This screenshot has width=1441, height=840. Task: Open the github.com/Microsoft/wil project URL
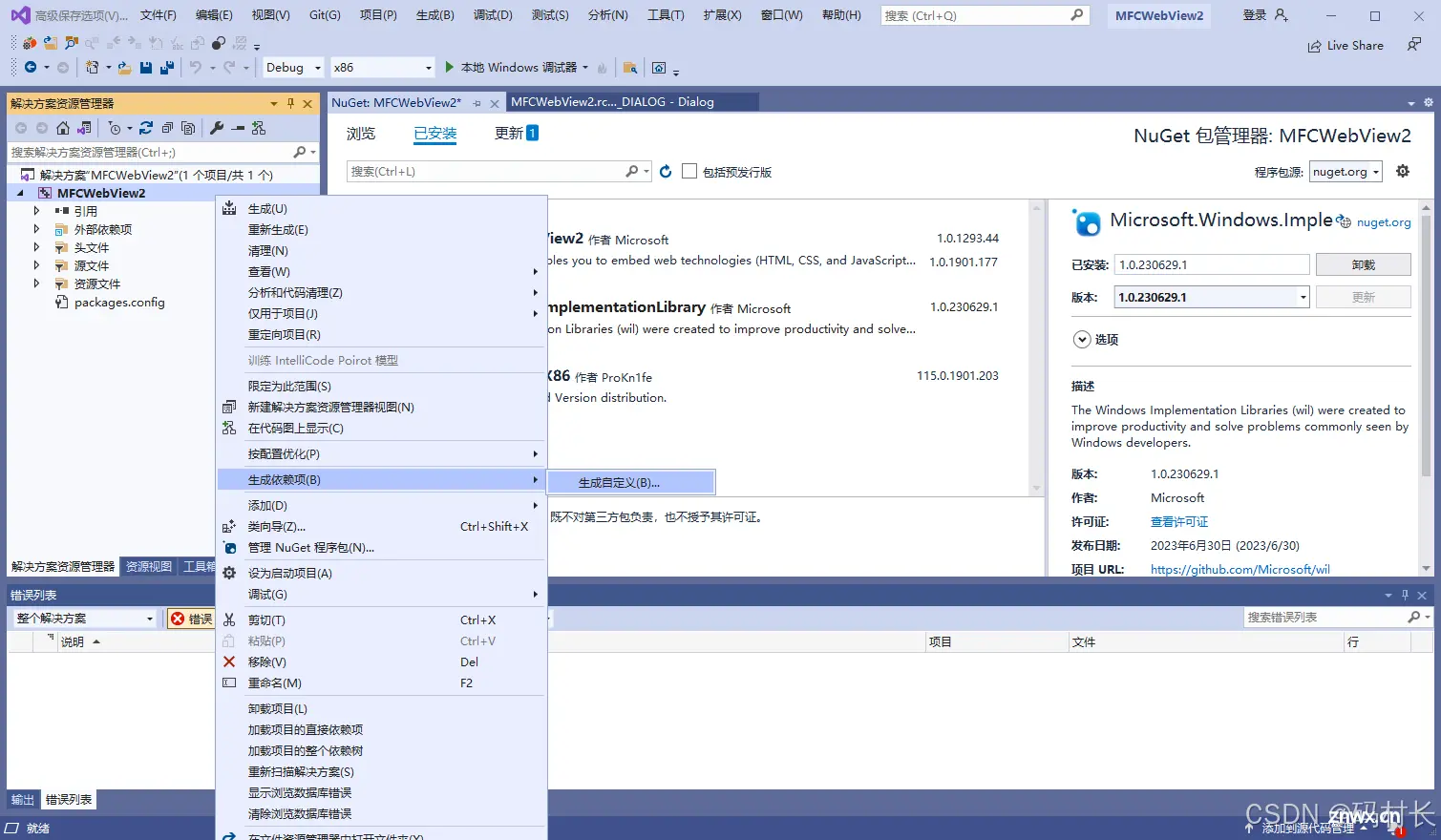pyautogui.click(x=1240, y=569)
